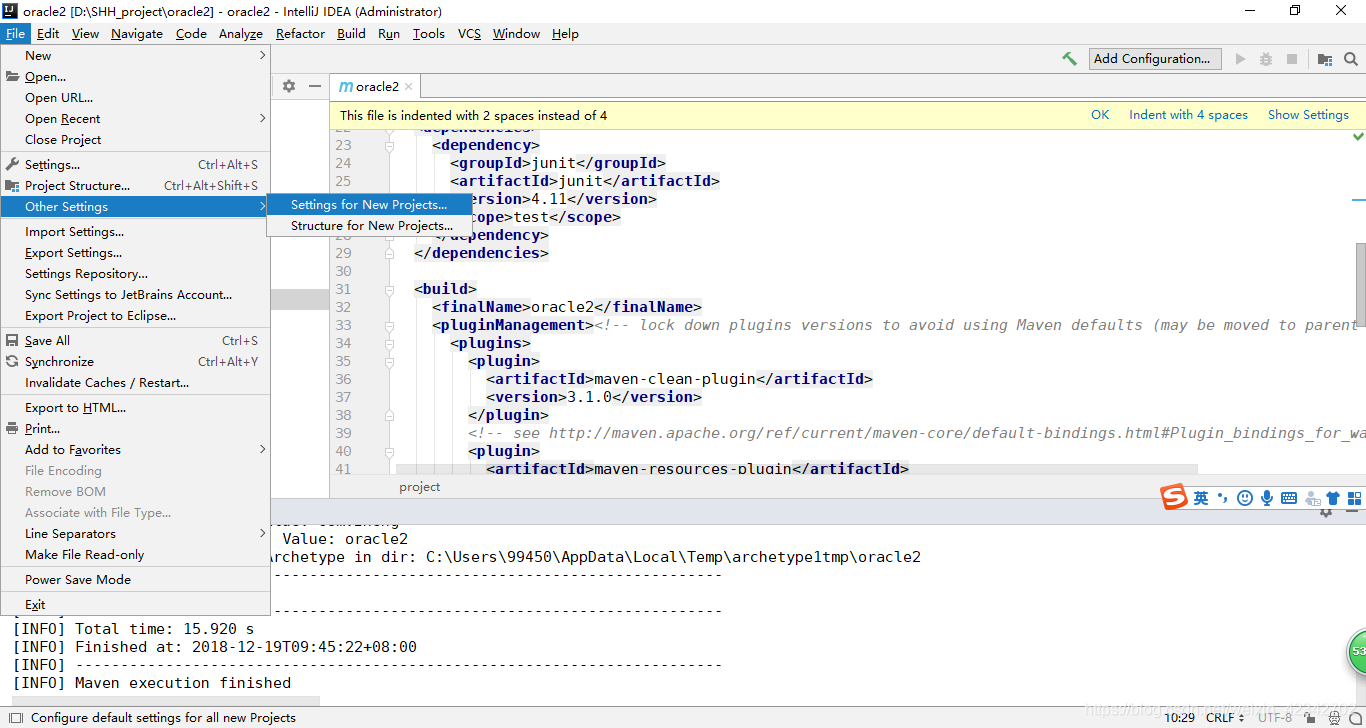The height and width of the screenshot is (728, 1366).
Task: Choose Project Structure... menu item
Action: [135, 185]
